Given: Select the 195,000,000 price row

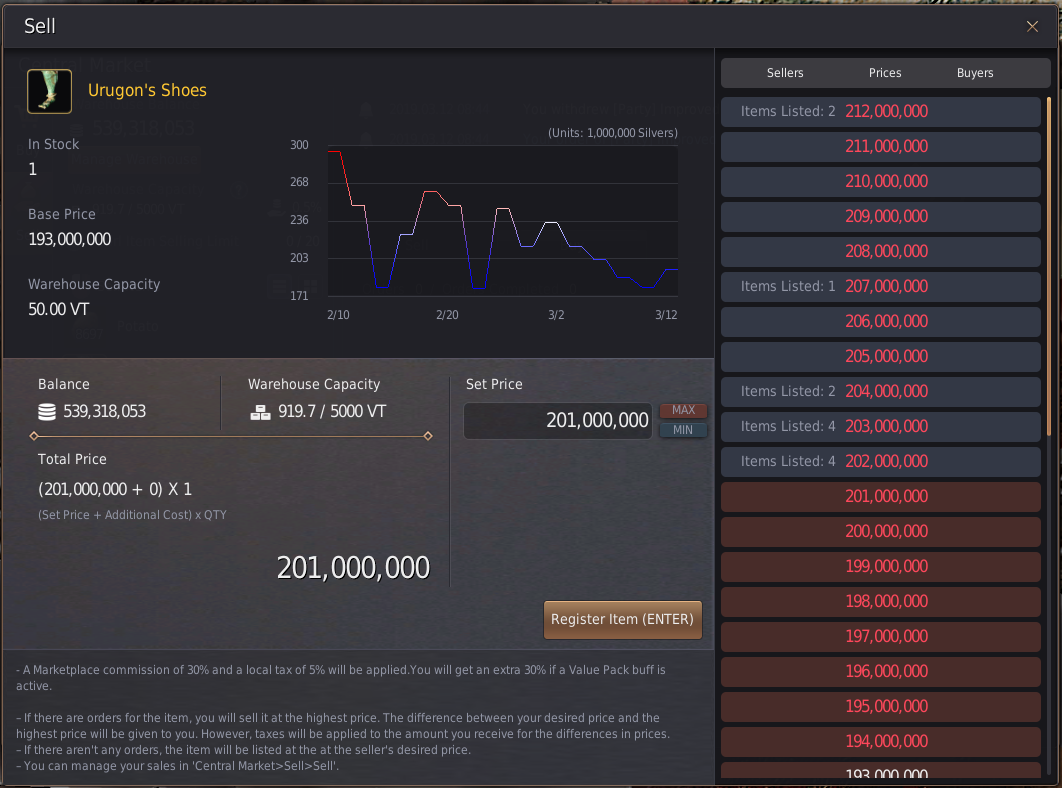Looking at the screenshot, I should tap(880, 707).
